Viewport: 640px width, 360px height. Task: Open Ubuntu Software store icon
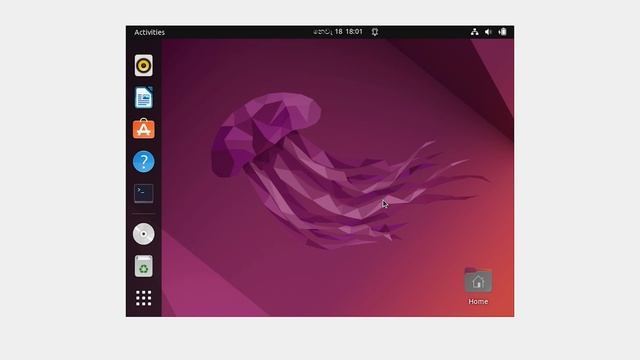[x=144, y=129]
